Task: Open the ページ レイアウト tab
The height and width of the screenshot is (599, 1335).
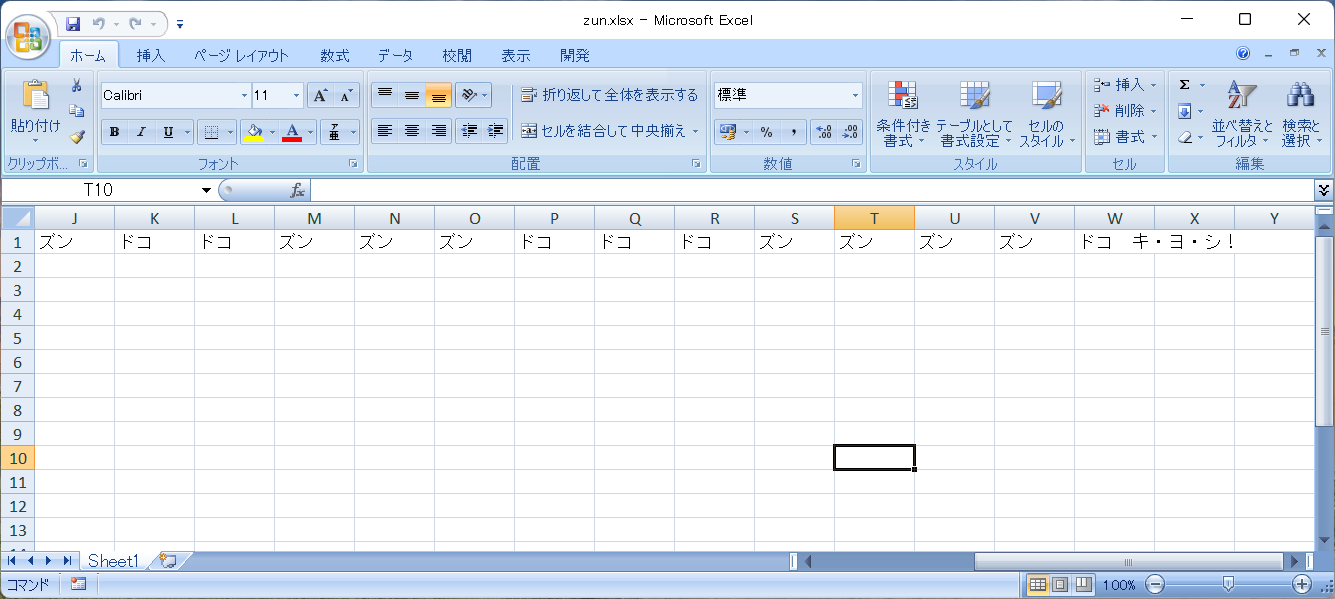Action: coord(241,56)
